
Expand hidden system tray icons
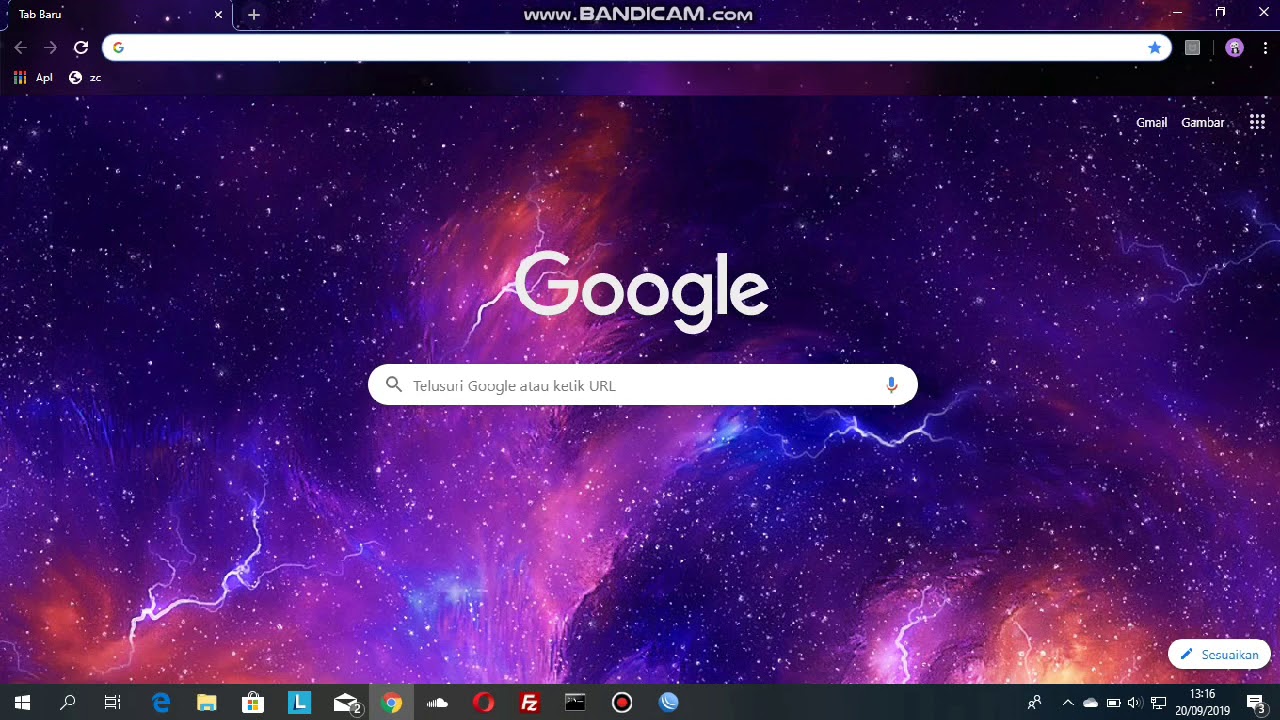click(1067, 703)
